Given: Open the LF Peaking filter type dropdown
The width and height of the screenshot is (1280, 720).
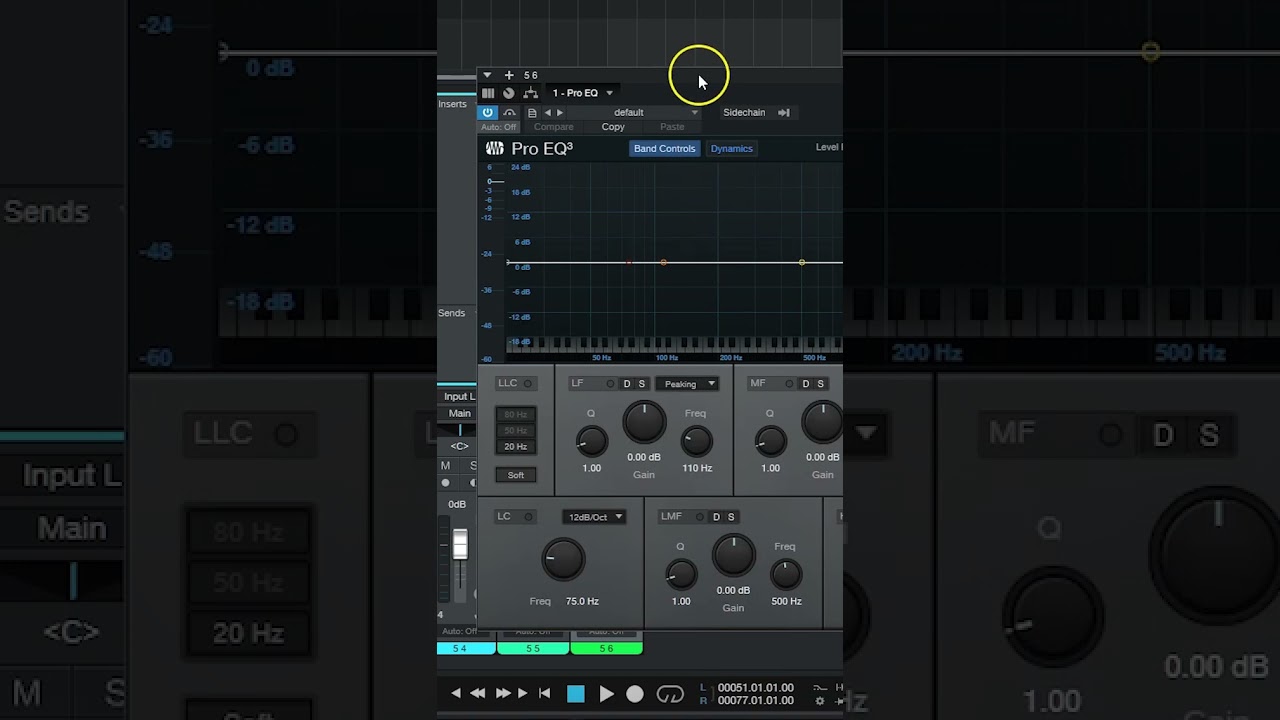Looking at the screenshot, I should coord(687,384).
